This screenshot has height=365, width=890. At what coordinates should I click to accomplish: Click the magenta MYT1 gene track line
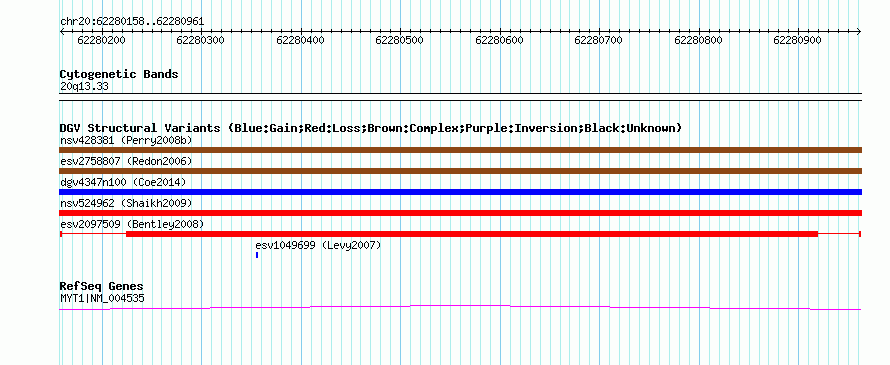click(x=460, y=307)
